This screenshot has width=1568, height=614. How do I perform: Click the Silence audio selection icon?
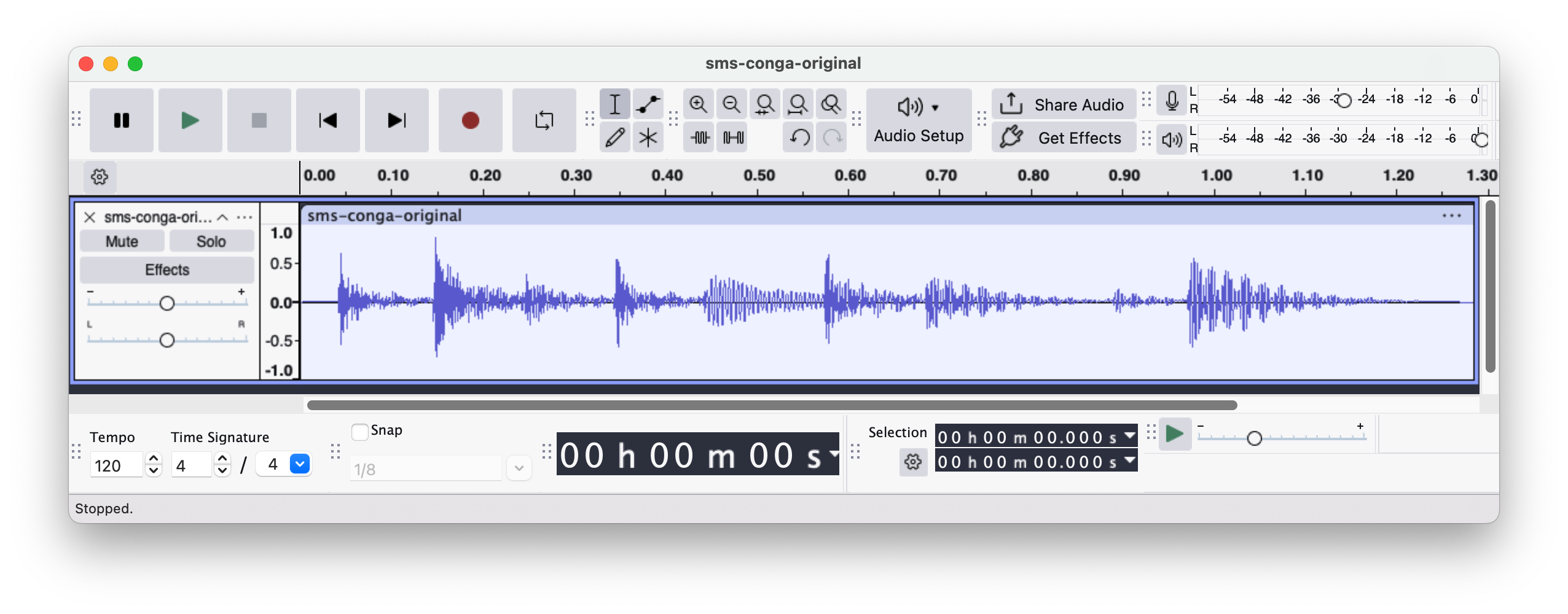coord(733,138)
